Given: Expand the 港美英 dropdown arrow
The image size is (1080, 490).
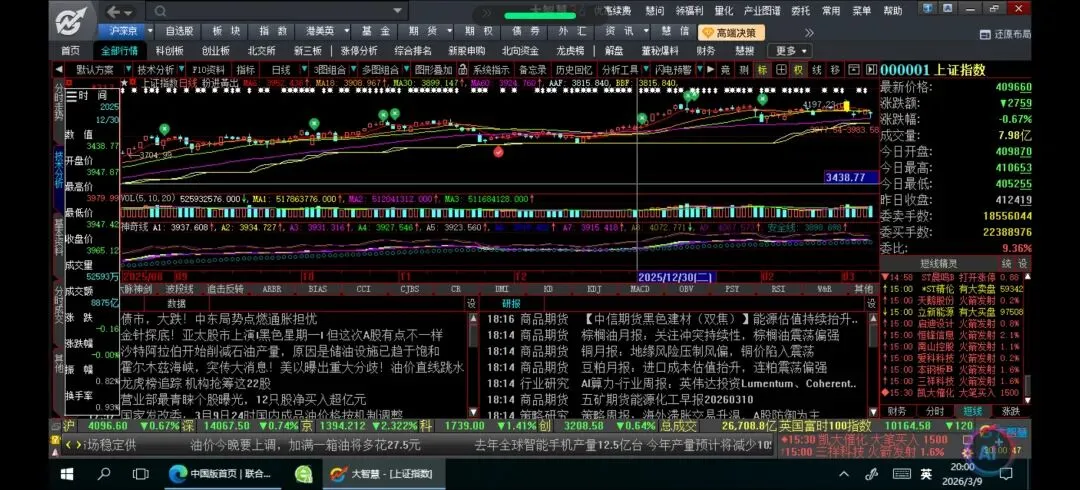Looking at the screenshot, I should click(x=345, y=31).
